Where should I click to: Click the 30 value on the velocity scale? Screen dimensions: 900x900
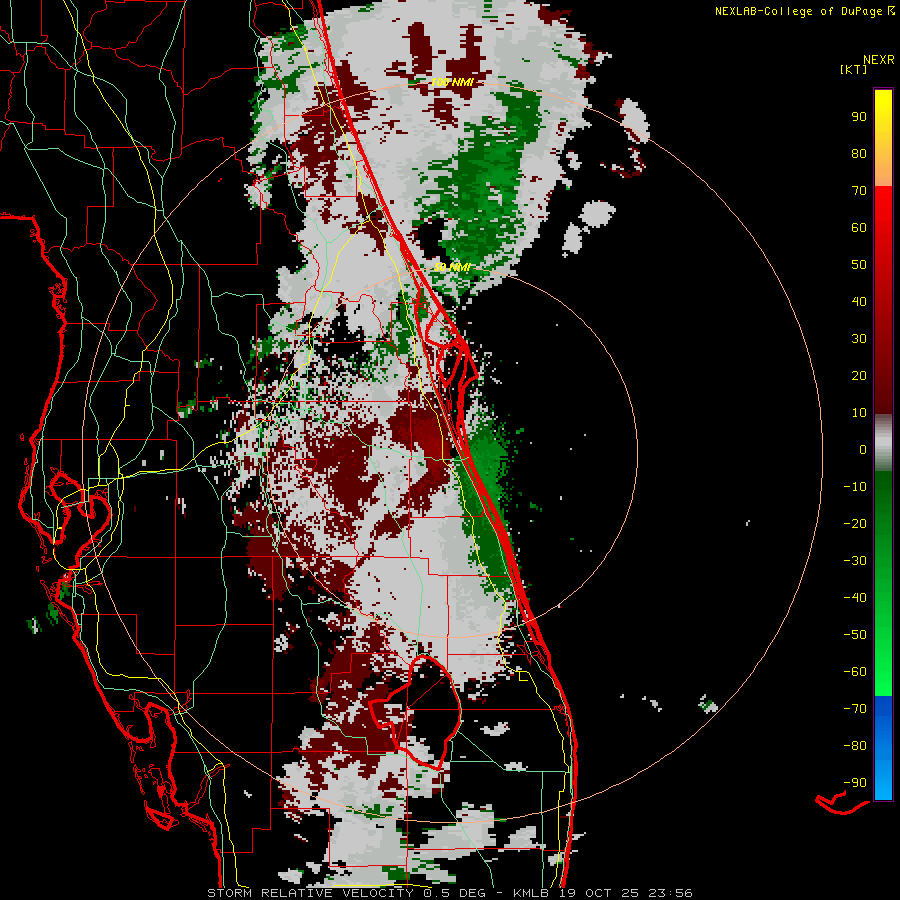coord(859,339)
